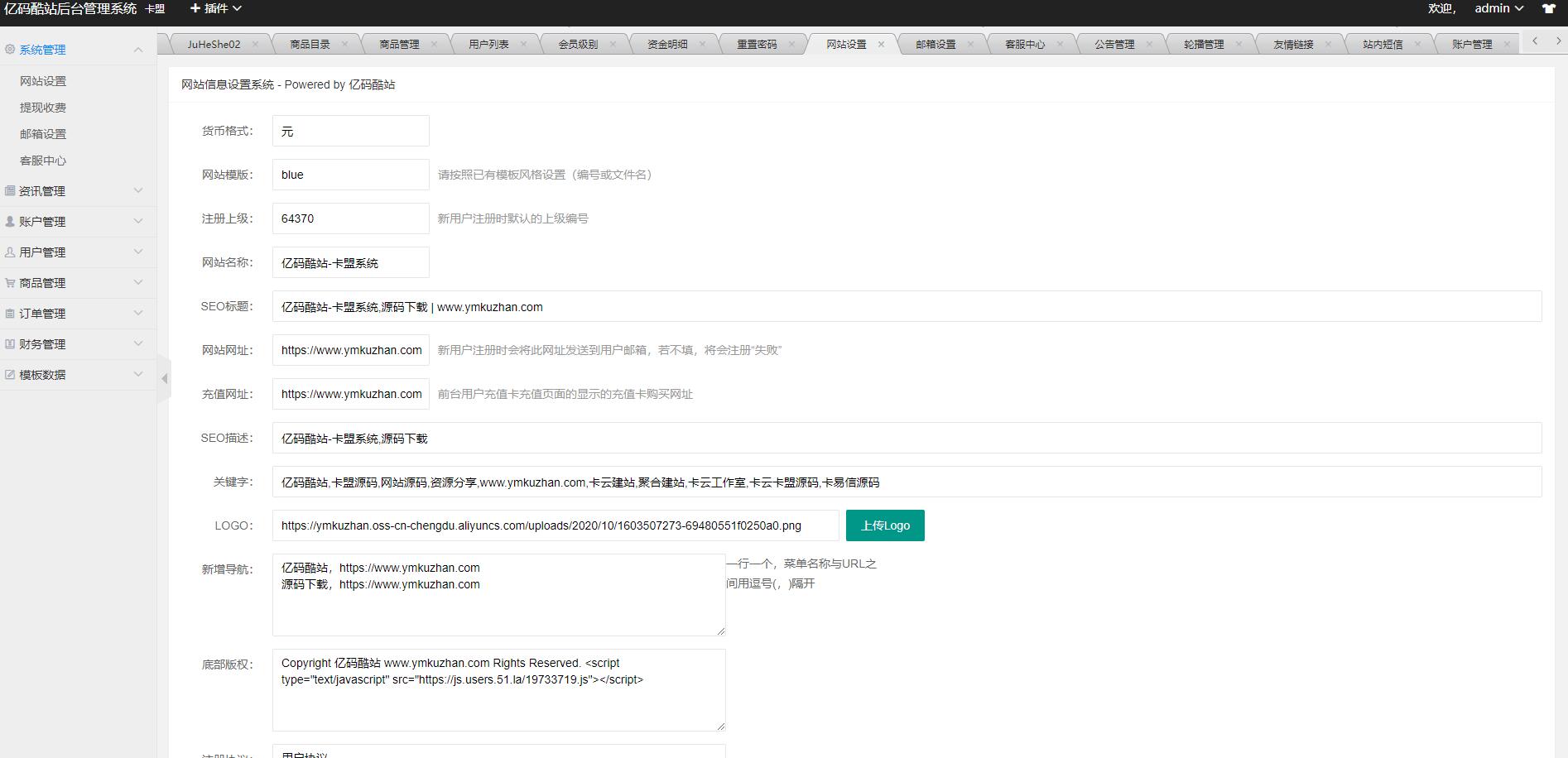Click the 网站网址 input field
Screen dimensions: 1568x758
tap(351, 350)
